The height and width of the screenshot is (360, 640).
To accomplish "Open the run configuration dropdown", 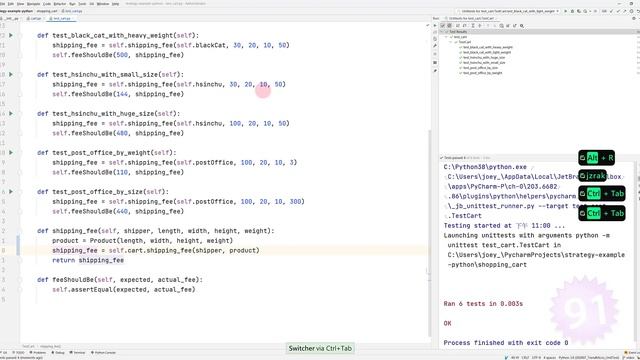I will pos(508,11).
